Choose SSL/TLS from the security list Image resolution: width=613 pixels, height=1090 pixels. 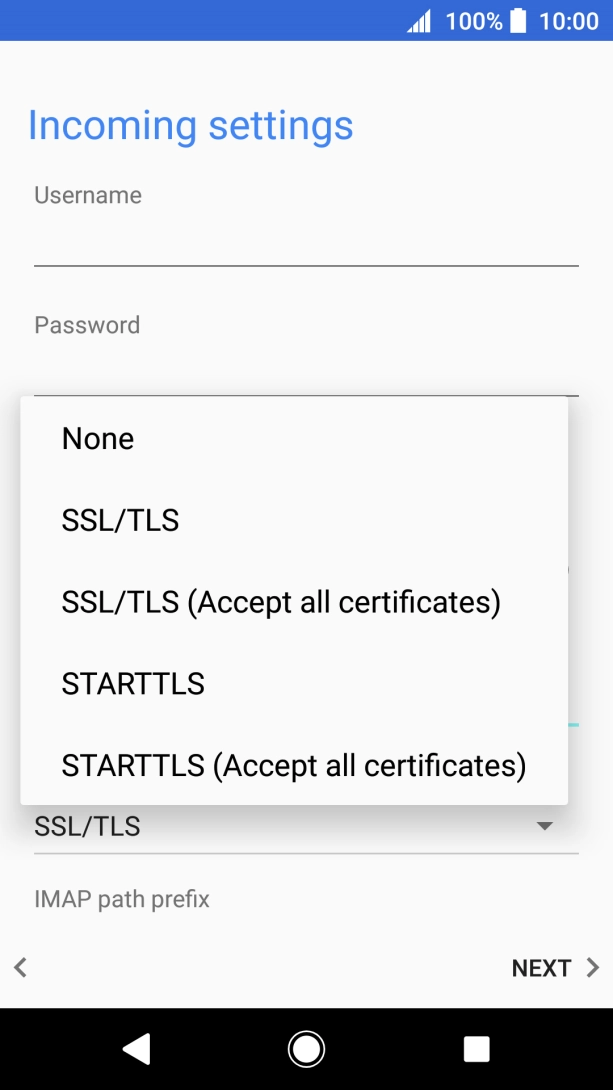click(x=120, y=520)
